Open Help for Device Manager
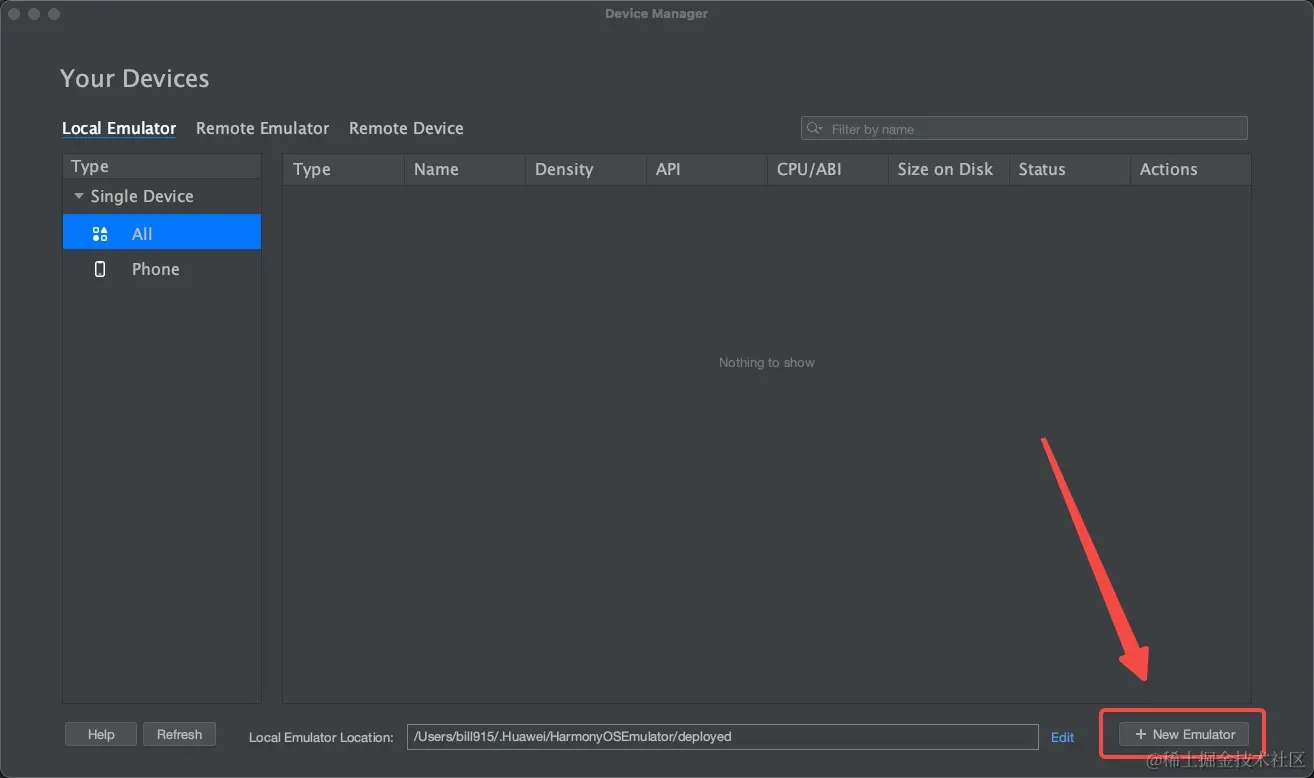This screenshot has height=778, width=1314. coord(101,734)
